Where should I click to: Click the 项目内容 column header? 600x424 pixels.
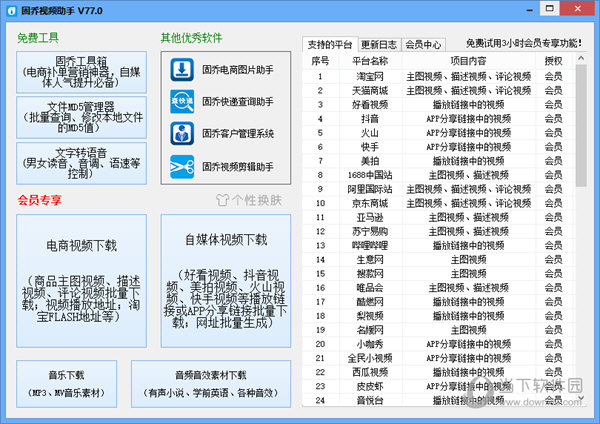pos(468,61)
